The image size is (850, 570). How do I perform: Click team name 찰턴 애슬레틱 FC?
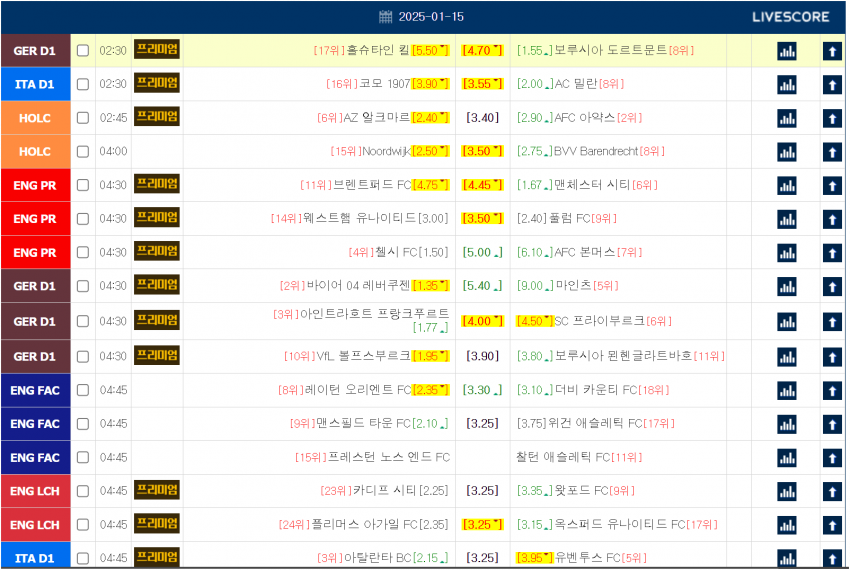[x=563, y=456]
